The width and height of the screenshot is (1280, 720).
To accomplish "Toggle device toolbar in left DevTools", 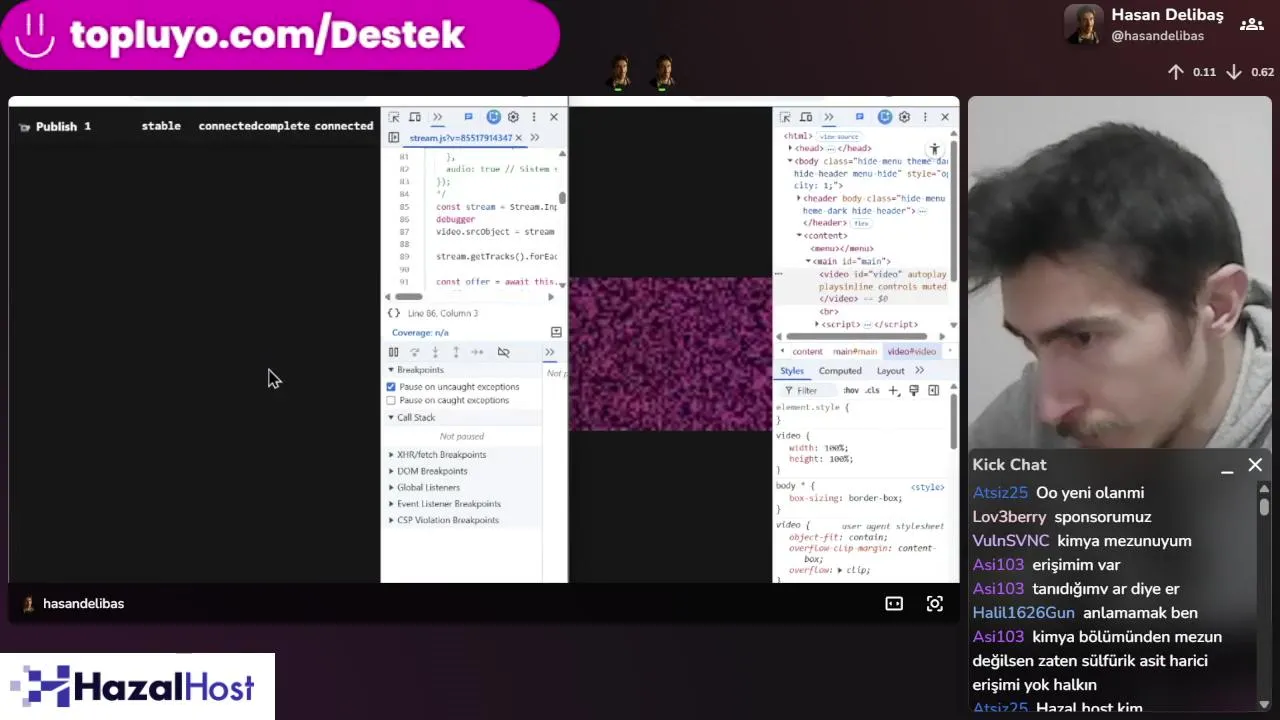I will click(x=415, y=117).
